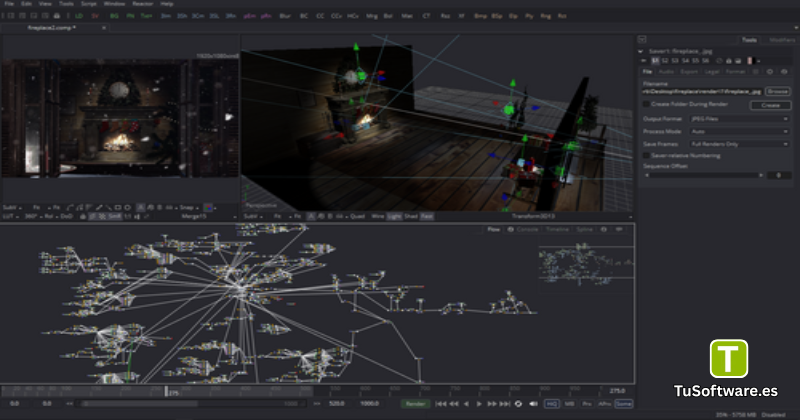Viewport: 800px width, 420px height.
Task: Add a Bitmap mask (Bmp) tool
Action: coord(481,16)
